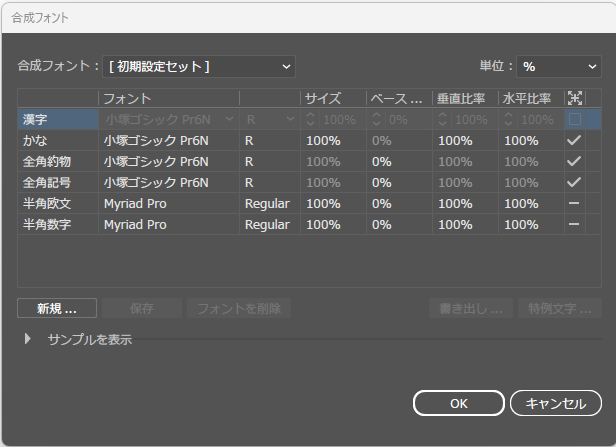Toggle the checkmark in the 全角約物 row
616x447 pixels.
574,162
